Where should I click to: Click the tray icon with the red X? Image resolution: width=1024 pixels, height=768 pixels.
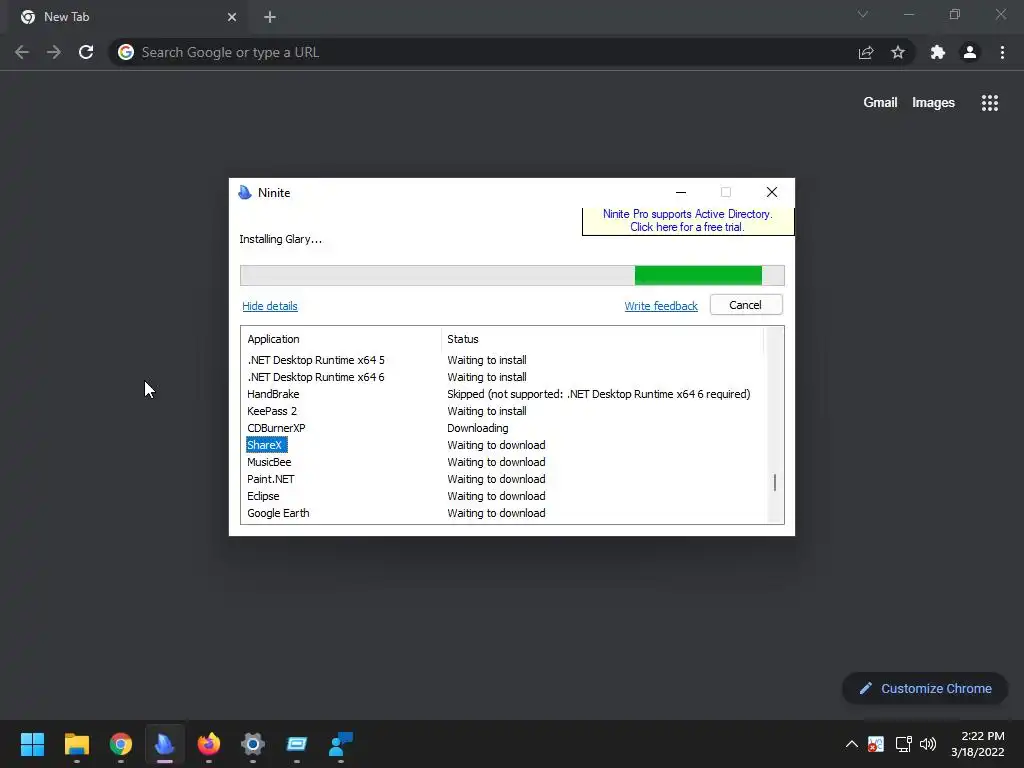point(876,744)
